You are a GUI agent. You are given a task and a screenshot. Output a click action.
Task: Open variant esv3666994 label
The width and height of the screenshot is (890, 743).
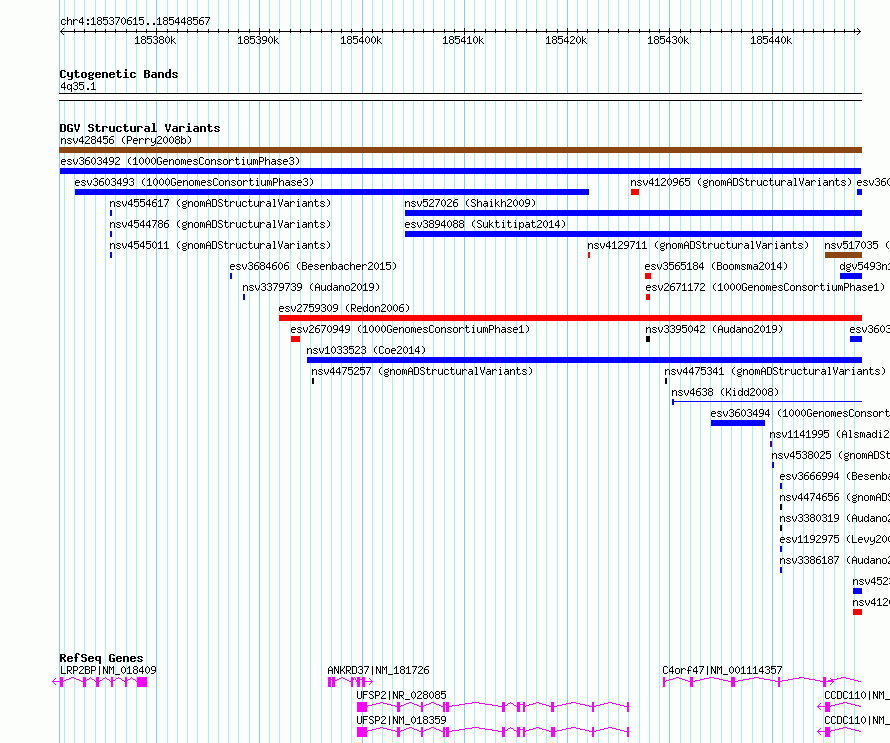[x=834, y=476]
